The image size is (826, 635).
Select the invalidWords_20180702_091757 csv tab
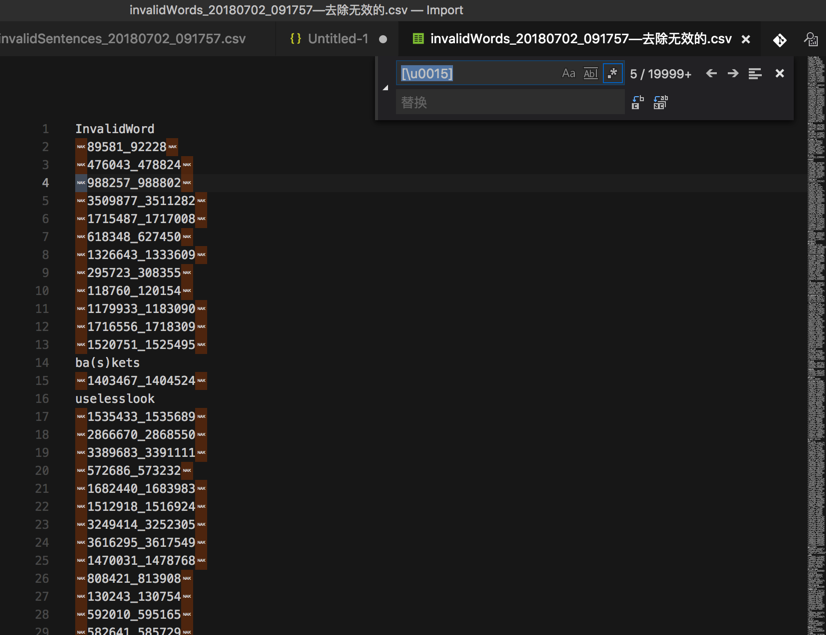(x=581, y=38)
